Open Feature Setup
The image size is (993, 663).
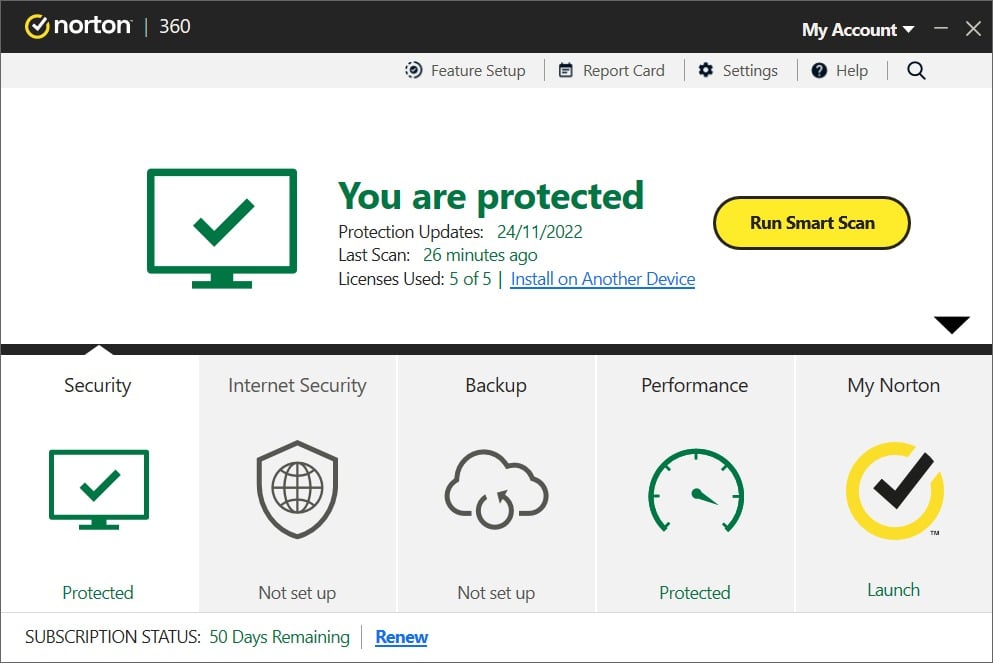(465, 70)
